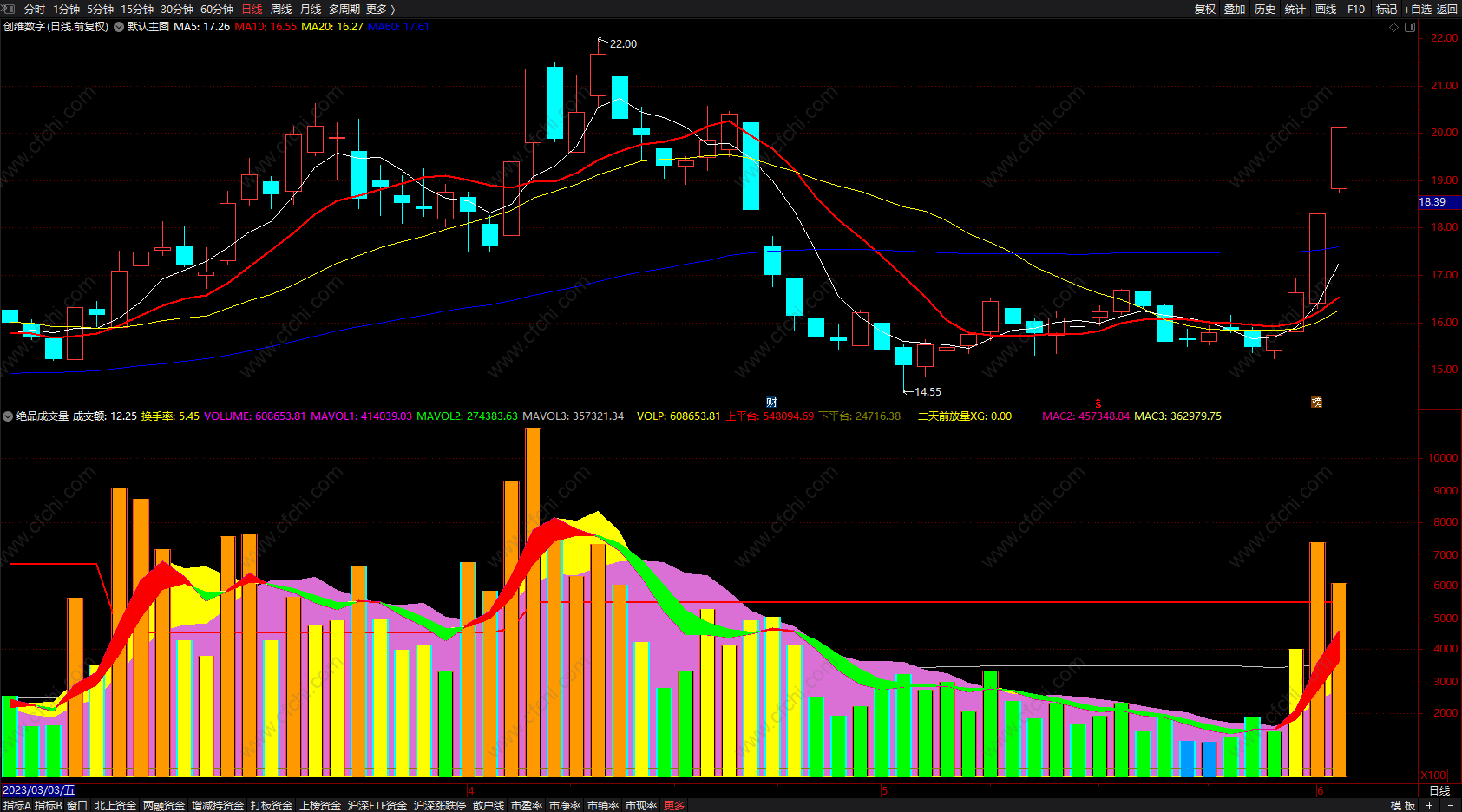Show the 沪深涨跌停 indicator

(x=440, y=805)
